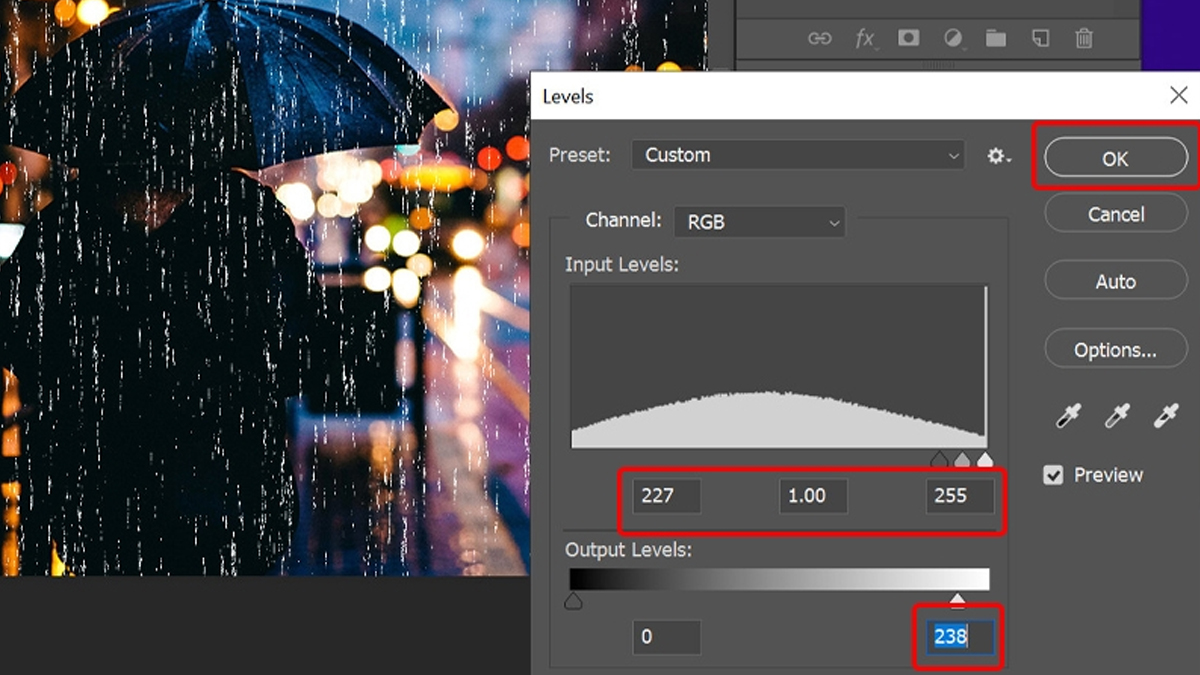Image resolution: width=1200 pixels, height=675 pixels.
Task: Click the output levels white slider handle
Action: 958,600
